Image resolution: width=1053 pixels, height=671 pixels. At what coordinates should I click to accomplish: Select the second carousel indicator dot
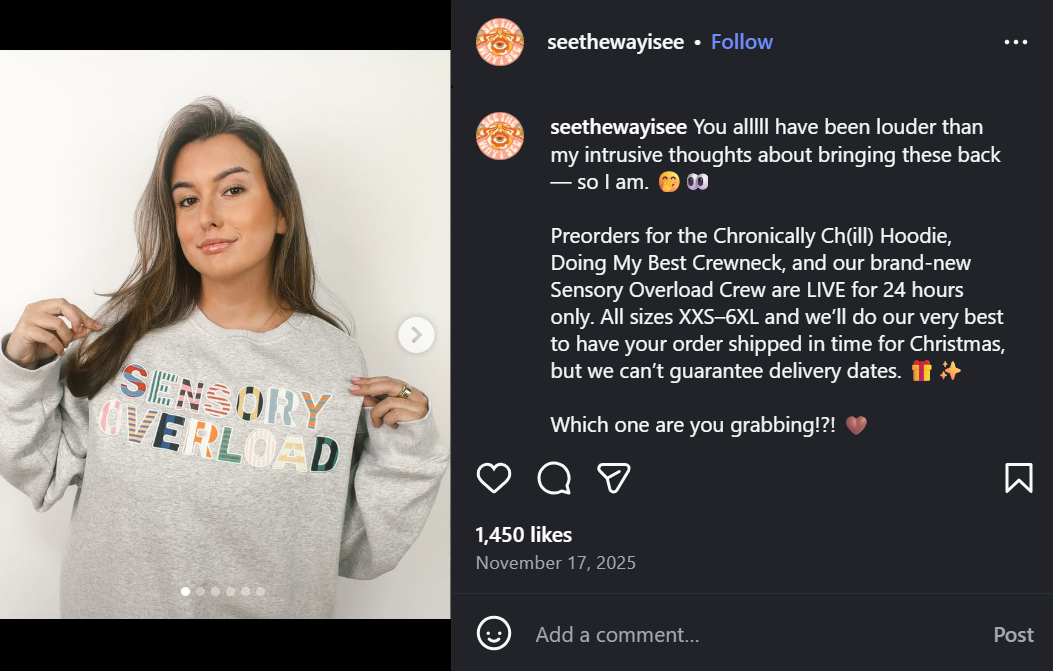pyautogui.click(x=200, y=591)
